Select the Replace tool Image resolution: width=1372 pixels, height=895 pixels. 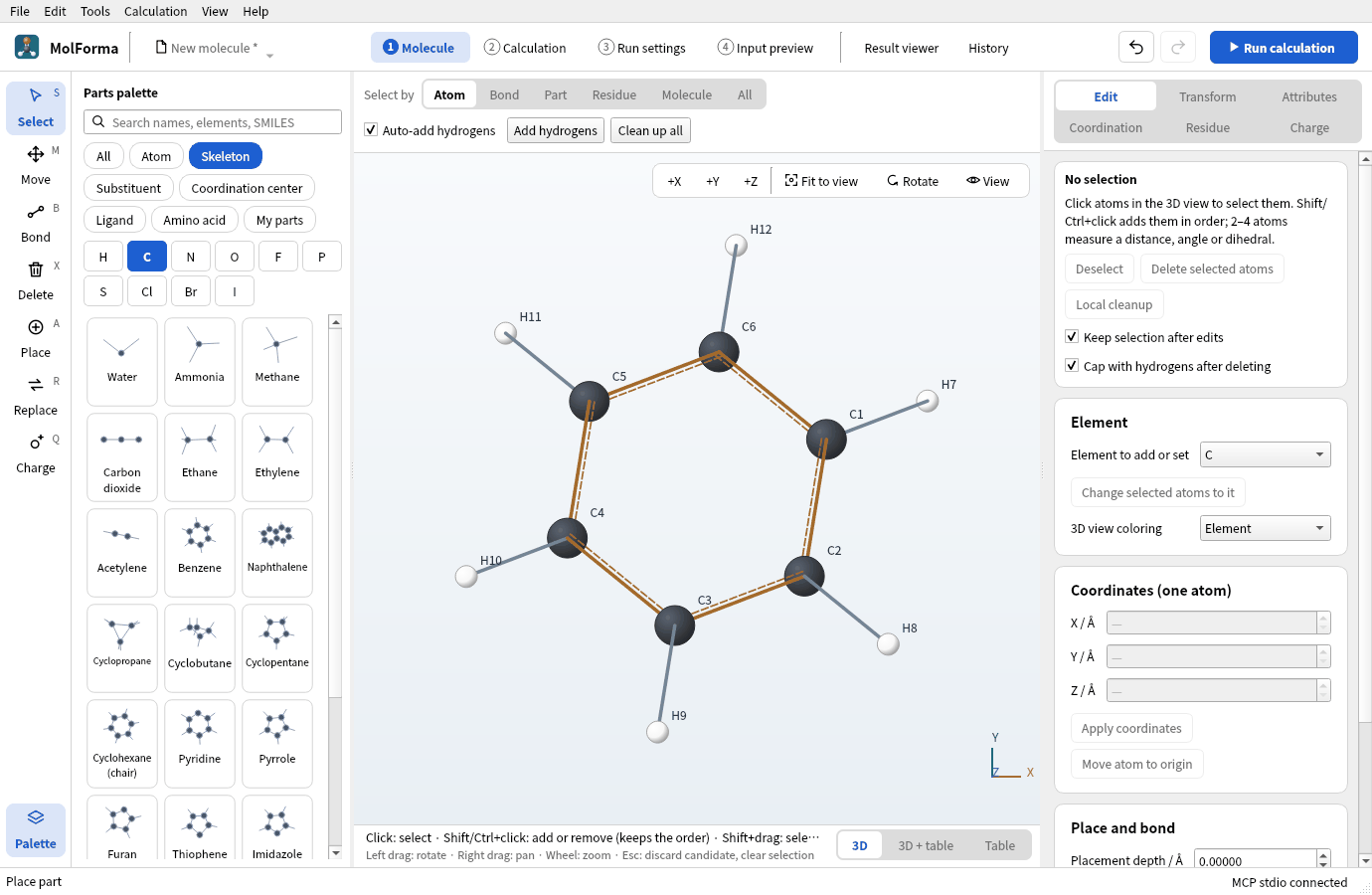(x=36, y=396)
